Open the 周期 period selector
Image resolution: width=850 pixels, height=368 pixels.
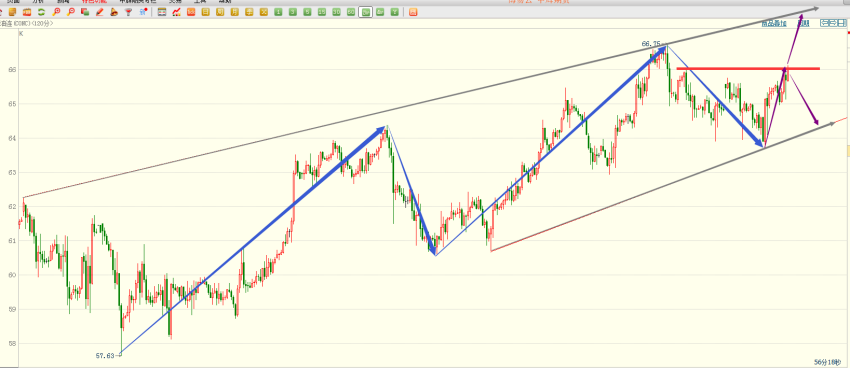click(803, 23)
